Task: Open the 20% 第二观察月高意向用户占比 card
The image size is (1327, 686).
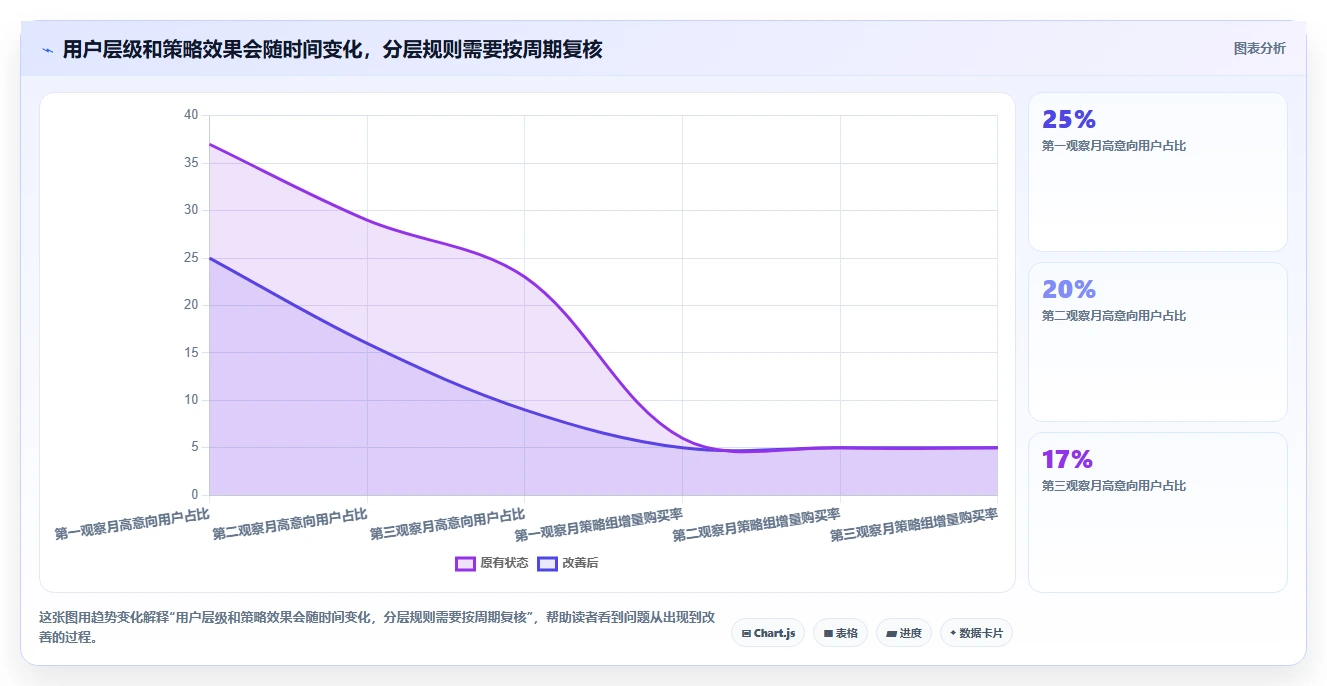Action: [1157, 342]
